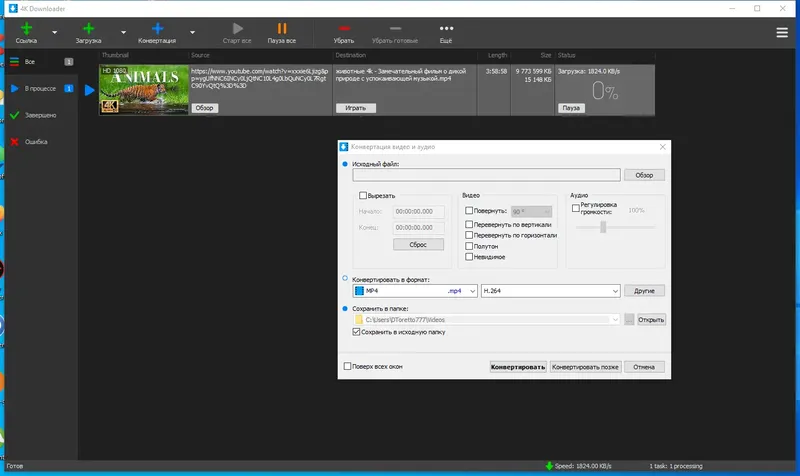Click the Старт все play icon

(x=237, y=29)
